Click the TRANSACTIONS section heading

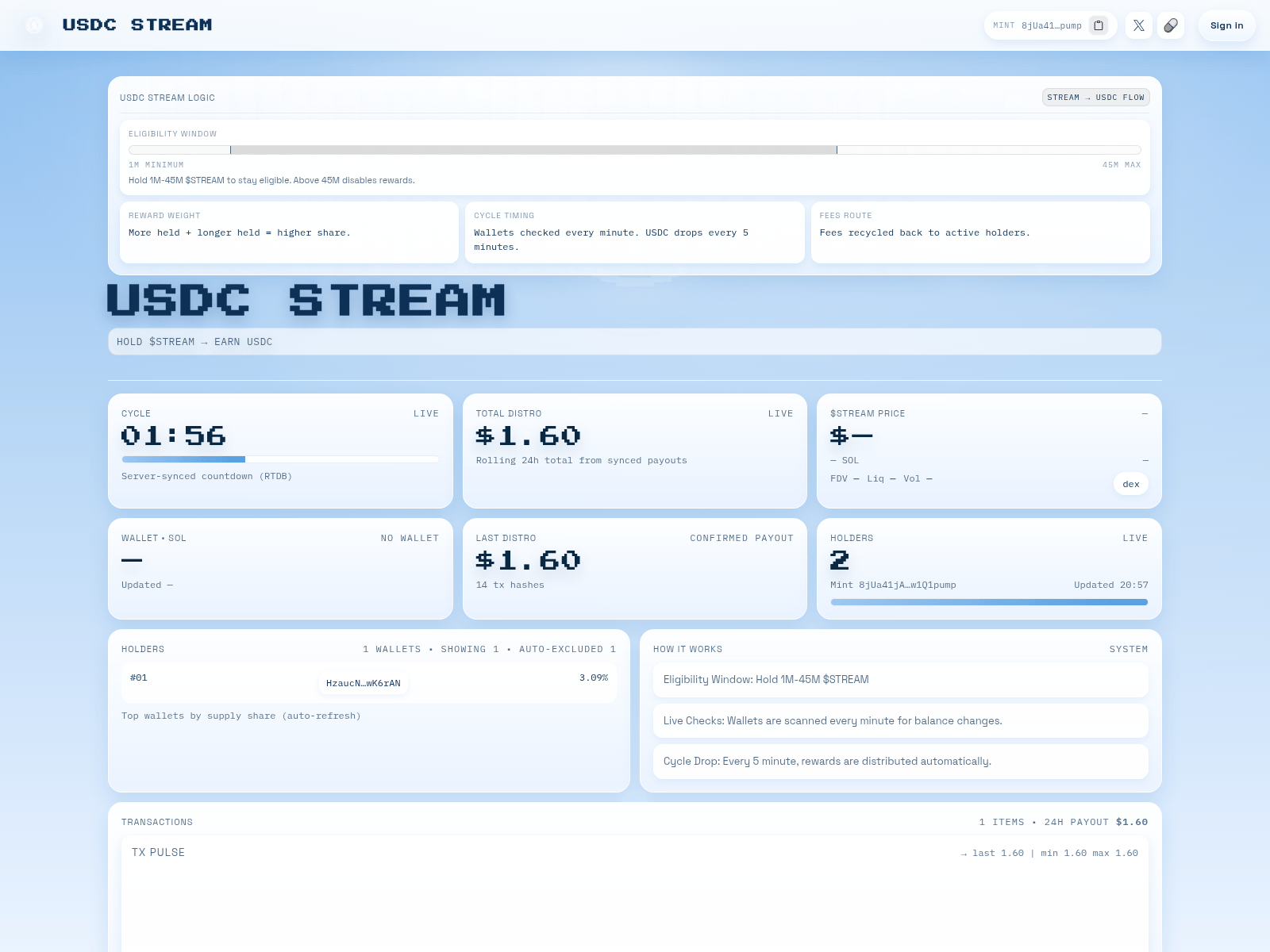tap(157, 822)
